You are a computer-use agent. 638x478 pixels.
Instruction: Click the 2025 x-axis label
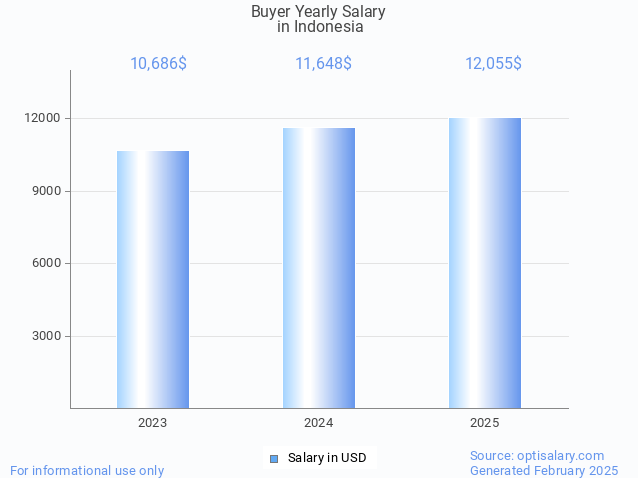point(485,423)
